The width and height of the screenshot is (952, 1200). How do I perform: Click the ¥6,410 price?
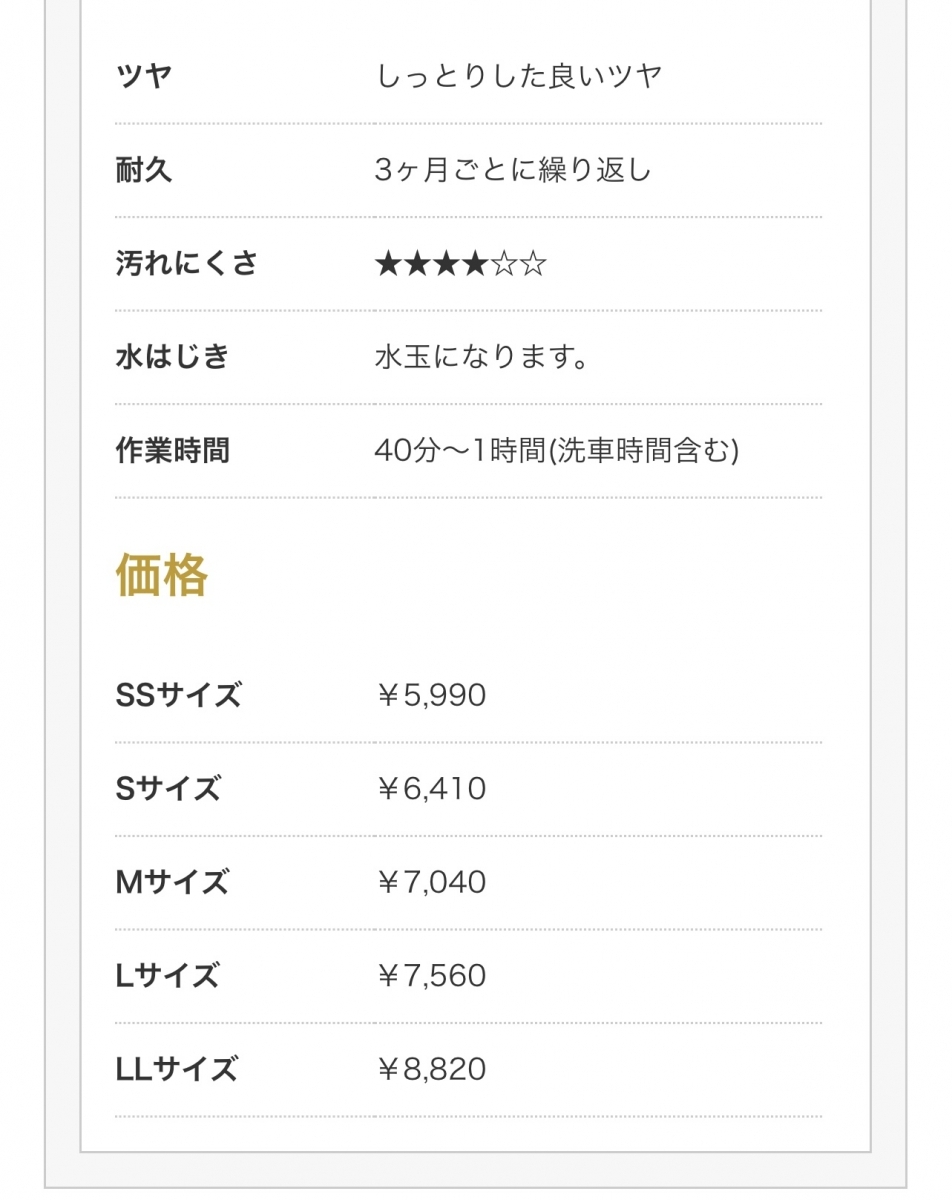point(431,789)
